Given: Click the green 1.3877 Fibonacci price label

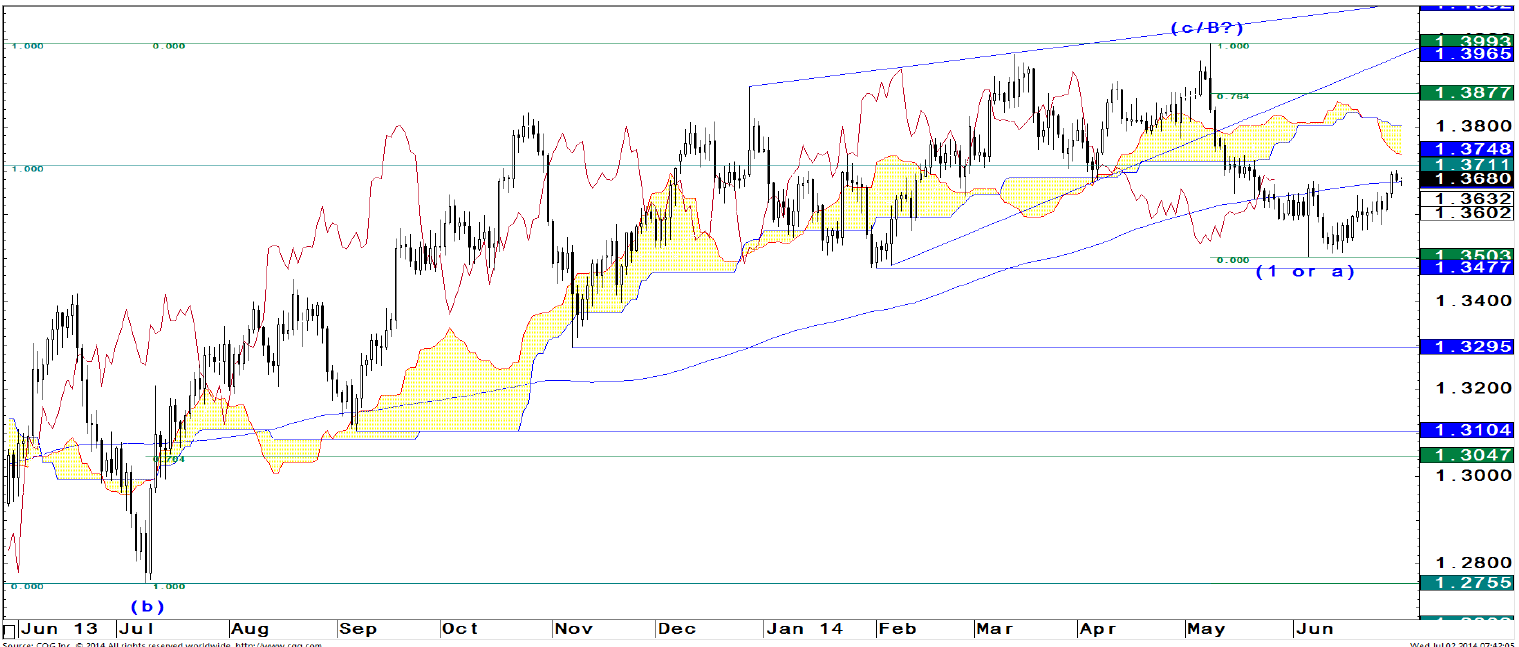Looking at the screenshot, I should click(1467, 92).
